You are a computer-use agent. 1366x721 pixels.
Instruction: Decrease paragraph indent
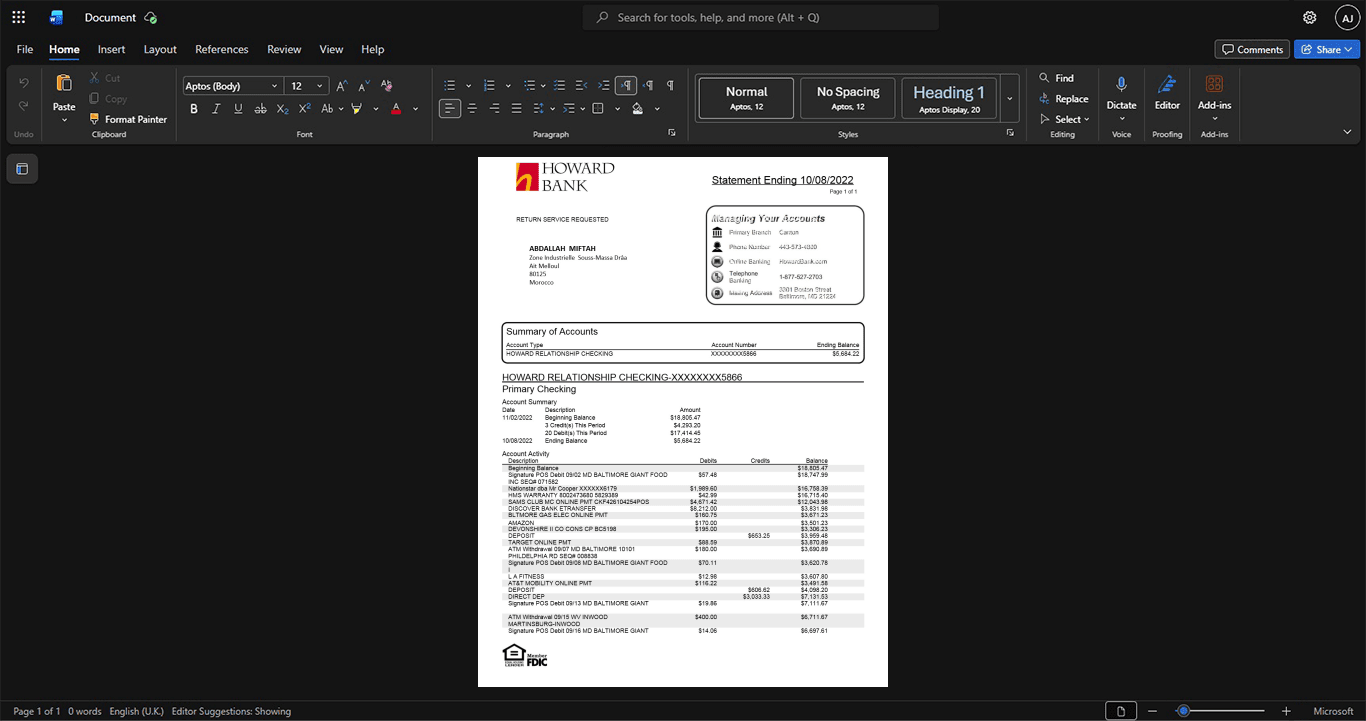pyautogui.click(x=582, y=86)
